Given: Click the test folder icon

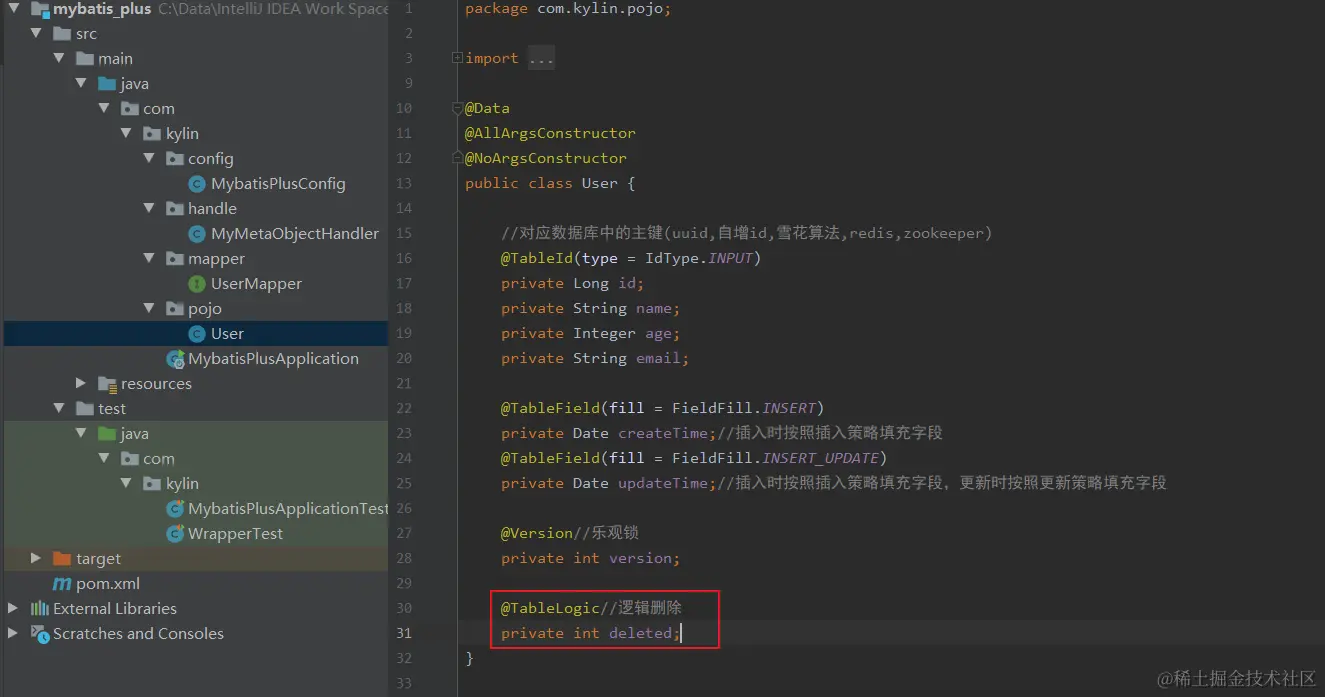Looking at the screenshot, I should coord(85,408).
